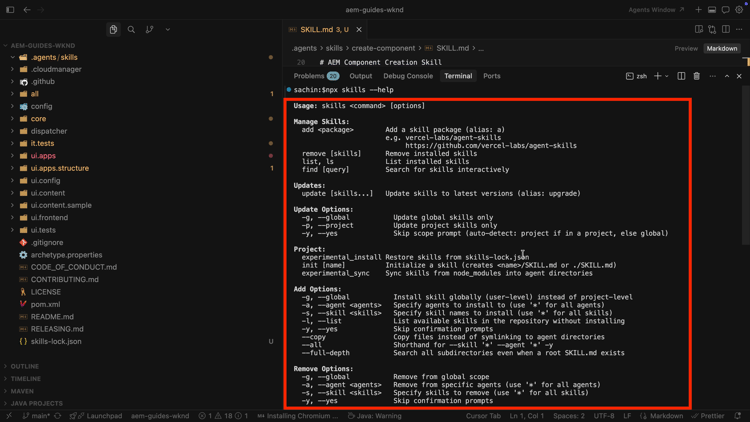This screenshot has width=750, height=422.
Task: Open the chat bubble icon
Action: tap(726, 10)
